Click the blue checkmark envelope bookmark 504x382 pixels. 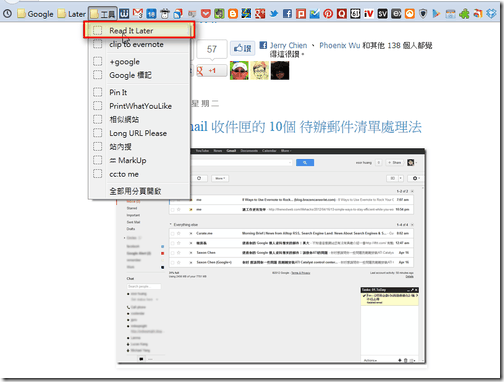coord(314,14)
